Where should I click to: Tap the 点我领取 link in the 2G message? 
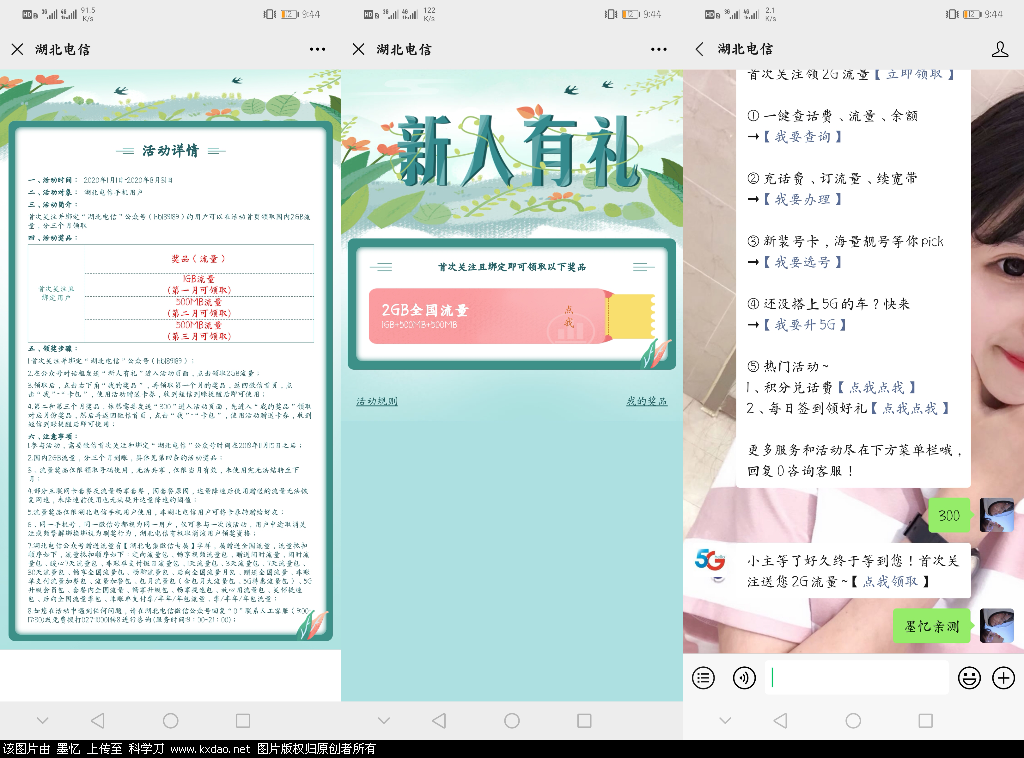click(890, 581)
